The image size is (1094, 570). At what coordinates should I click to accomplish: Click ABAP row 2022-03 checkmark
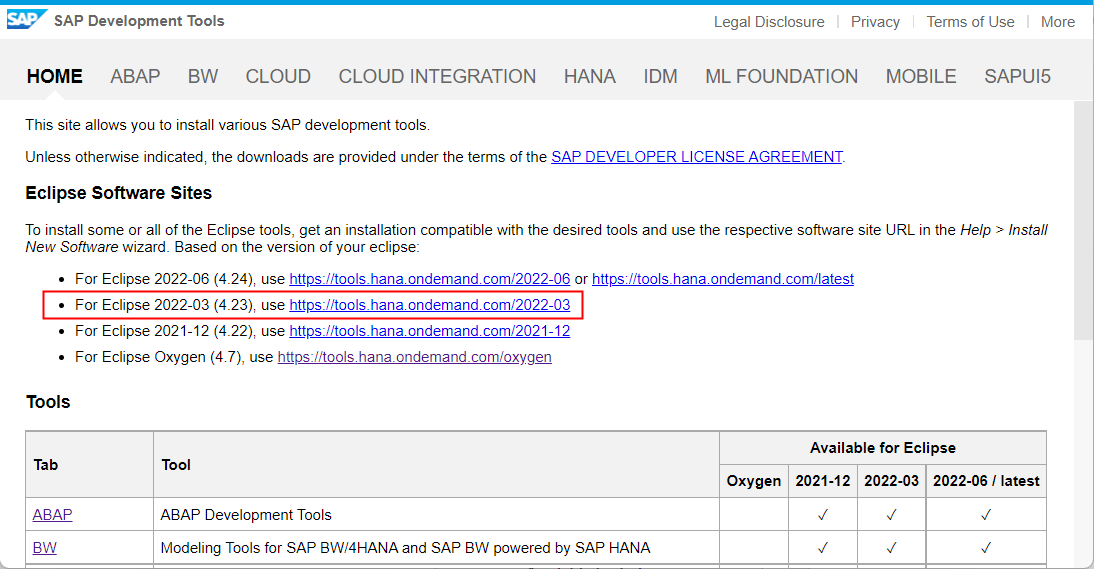(891, 515)
